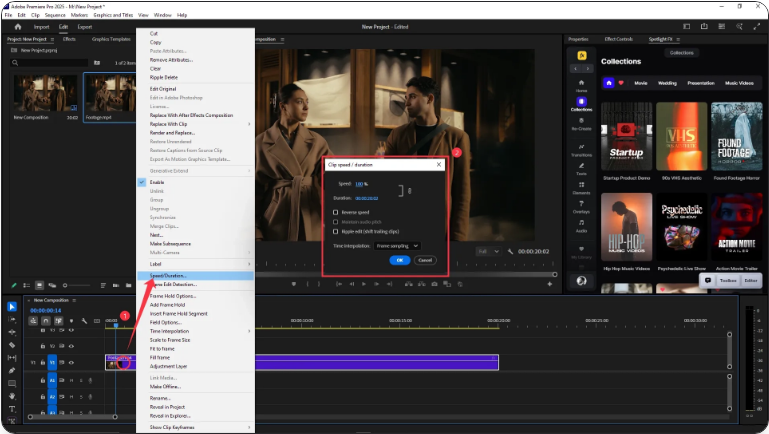Open Overlays in Spotlight FX sidebar
This screenshot has width=769, height=434.
[581, 206]
